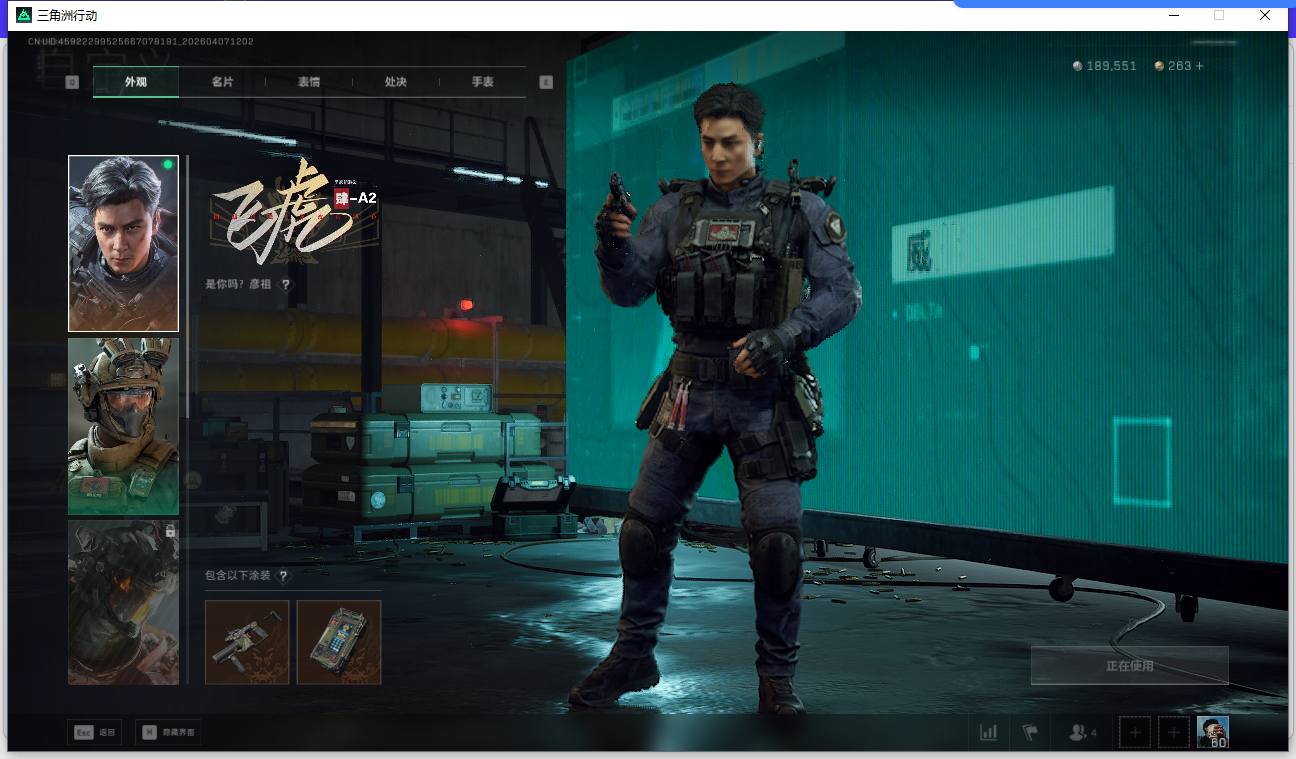Click the Esc 返回 back button

(x=94, y=732)
